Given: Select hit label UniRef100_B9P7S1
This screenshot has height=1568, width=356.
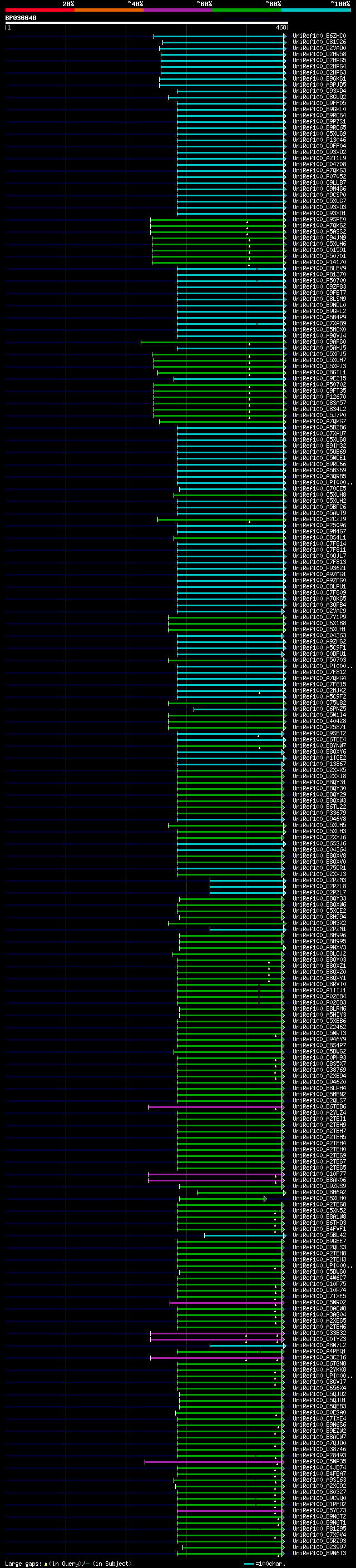Looking at the screenshot, I should point(319,122).
